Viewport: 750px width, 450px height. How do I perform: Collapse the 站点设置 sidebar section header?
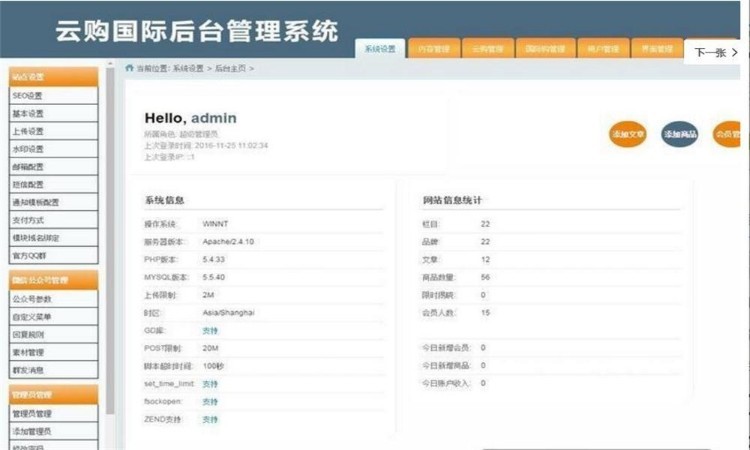click(54, 77)
